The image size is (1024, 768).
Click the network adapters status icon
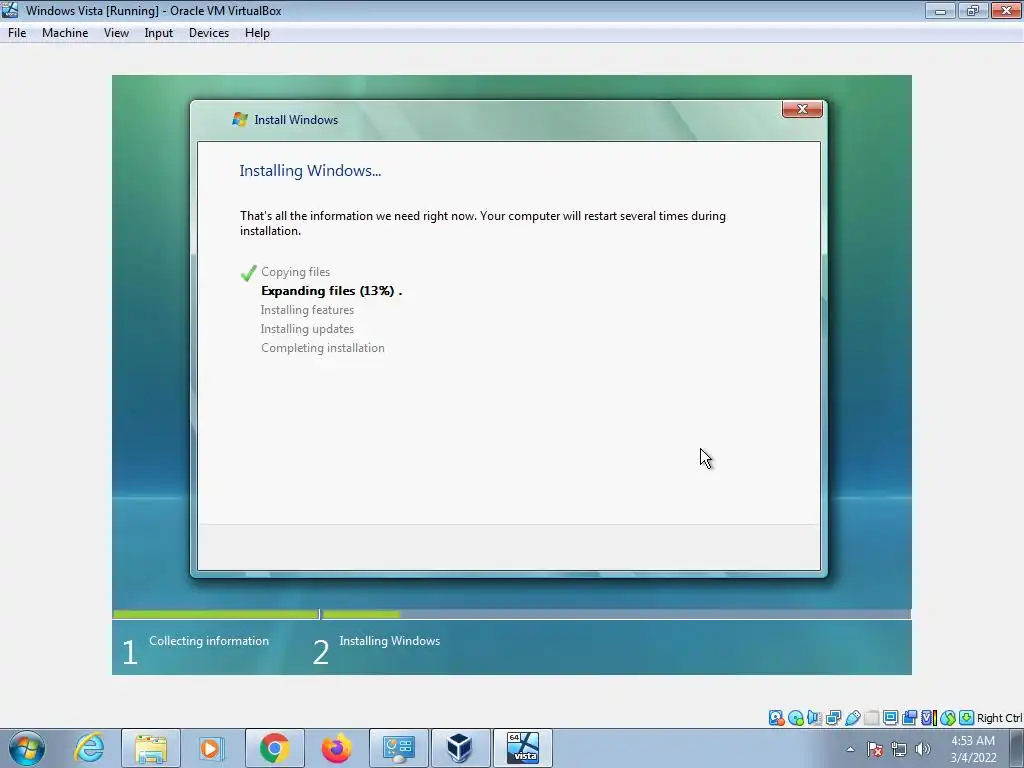click(833, 718)
